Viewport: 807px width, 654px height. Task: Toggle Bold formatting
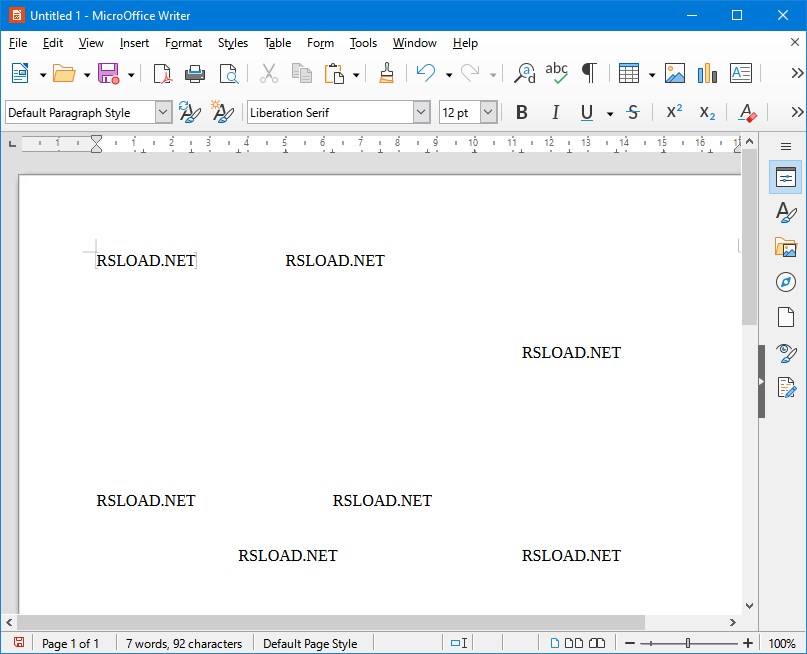[521, 113]
